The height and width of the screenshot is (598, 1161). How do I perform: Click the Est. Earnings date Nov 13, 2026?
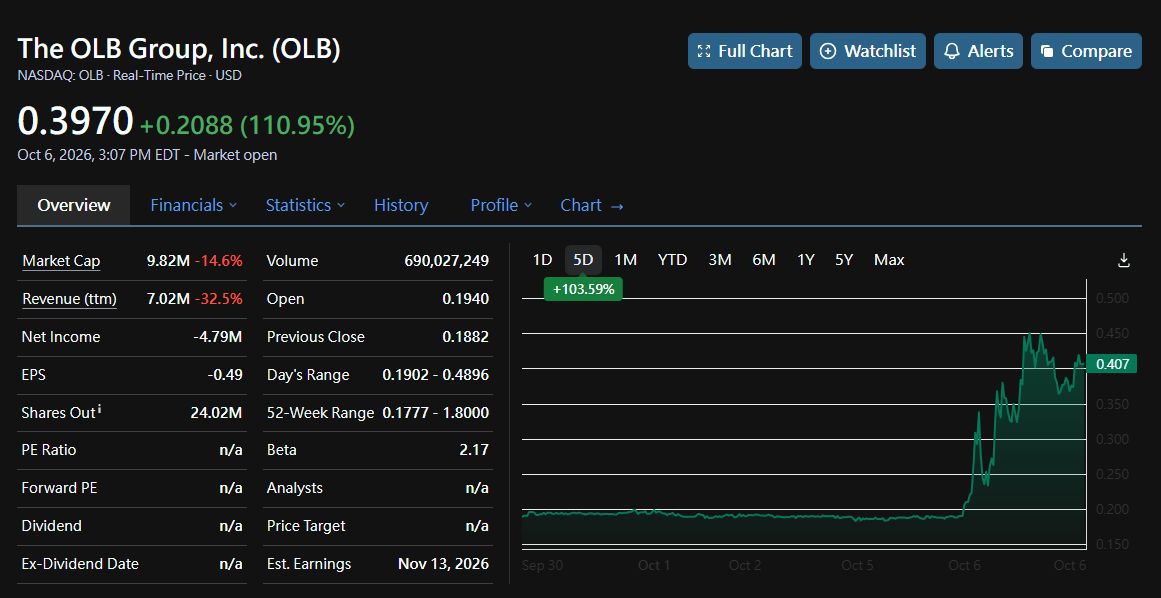click(444, 564)
